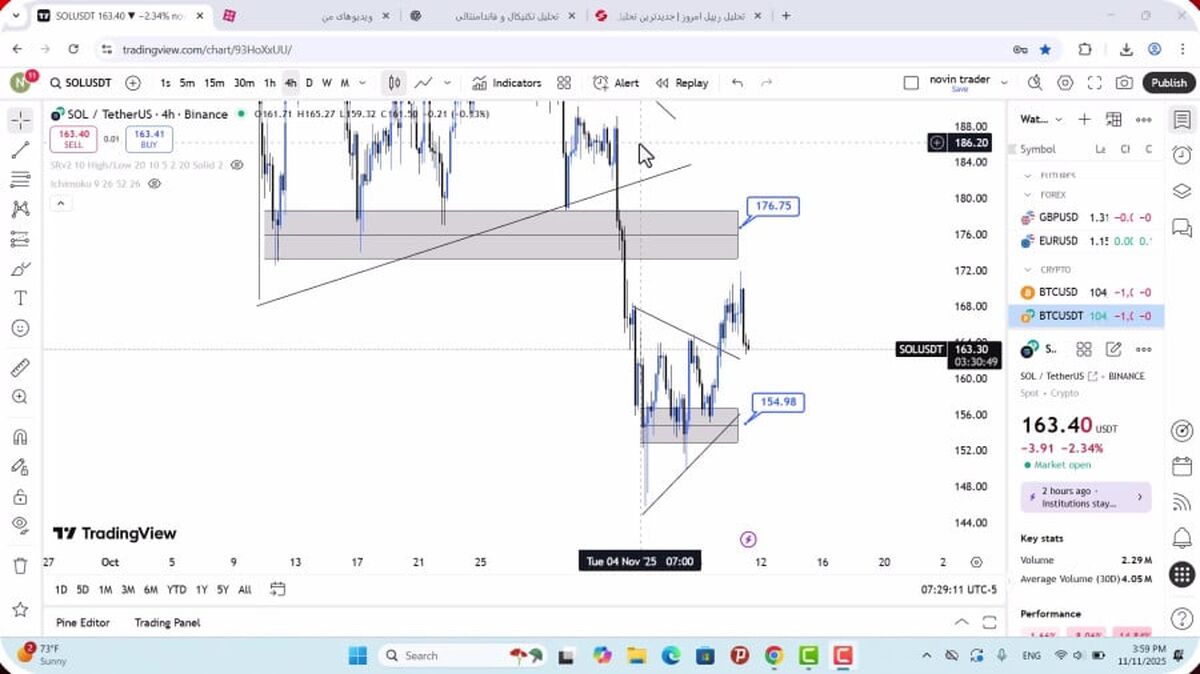Toggle magnet mode for drawings
The image size is (1200, 674).
[20, 437]
